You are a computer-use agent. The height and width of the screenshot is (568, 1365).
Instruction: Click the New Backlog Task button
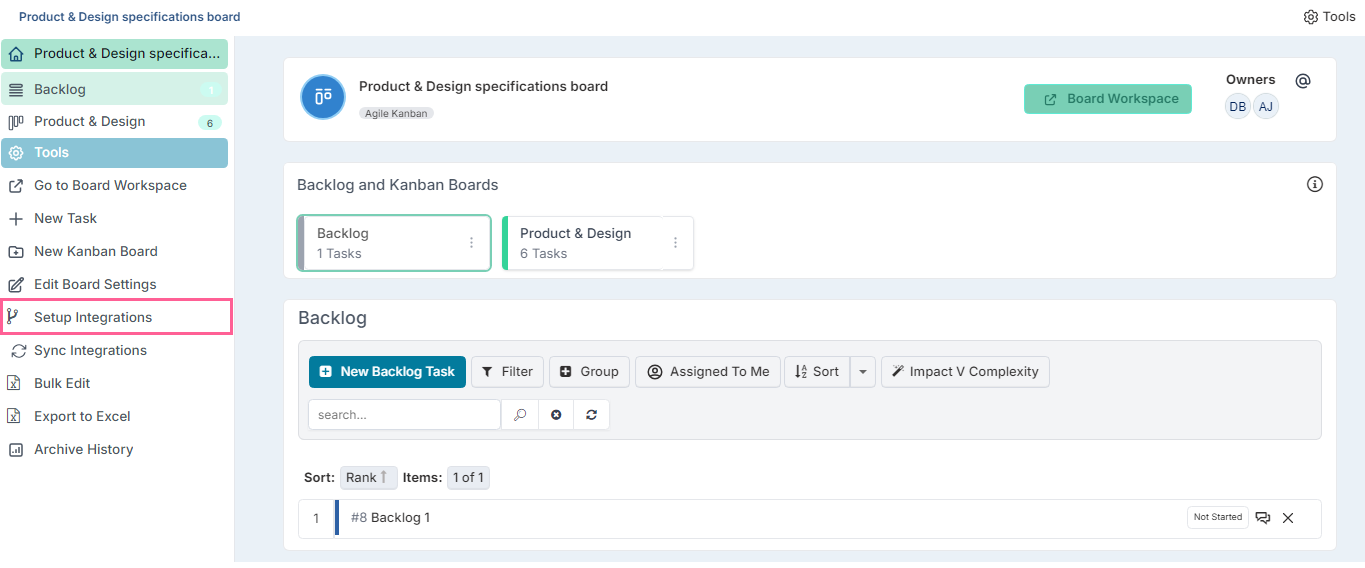[x=387, y=371]
